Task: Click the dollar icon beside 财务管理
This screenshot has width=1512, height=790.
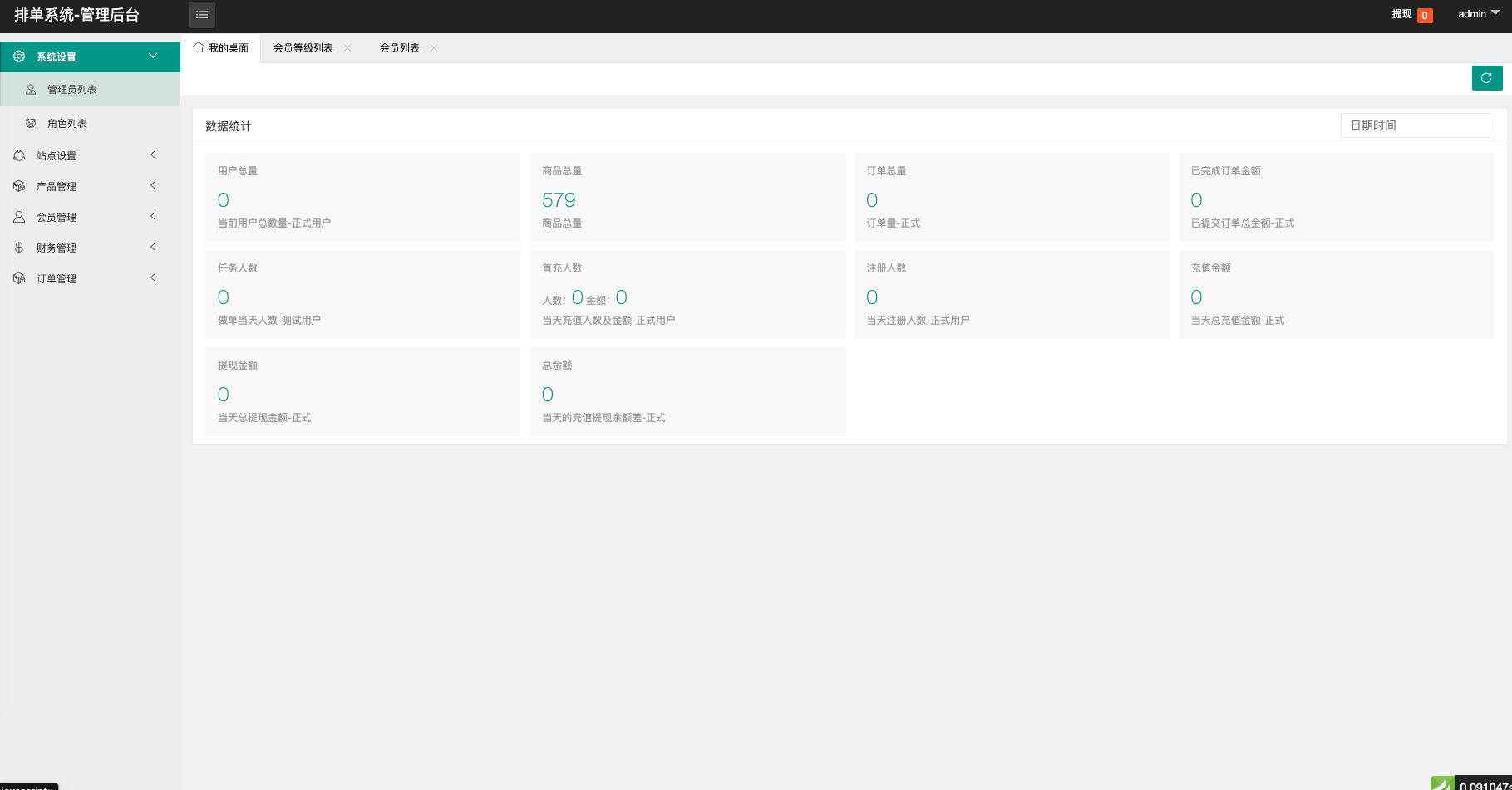Action: pos(19,248)
